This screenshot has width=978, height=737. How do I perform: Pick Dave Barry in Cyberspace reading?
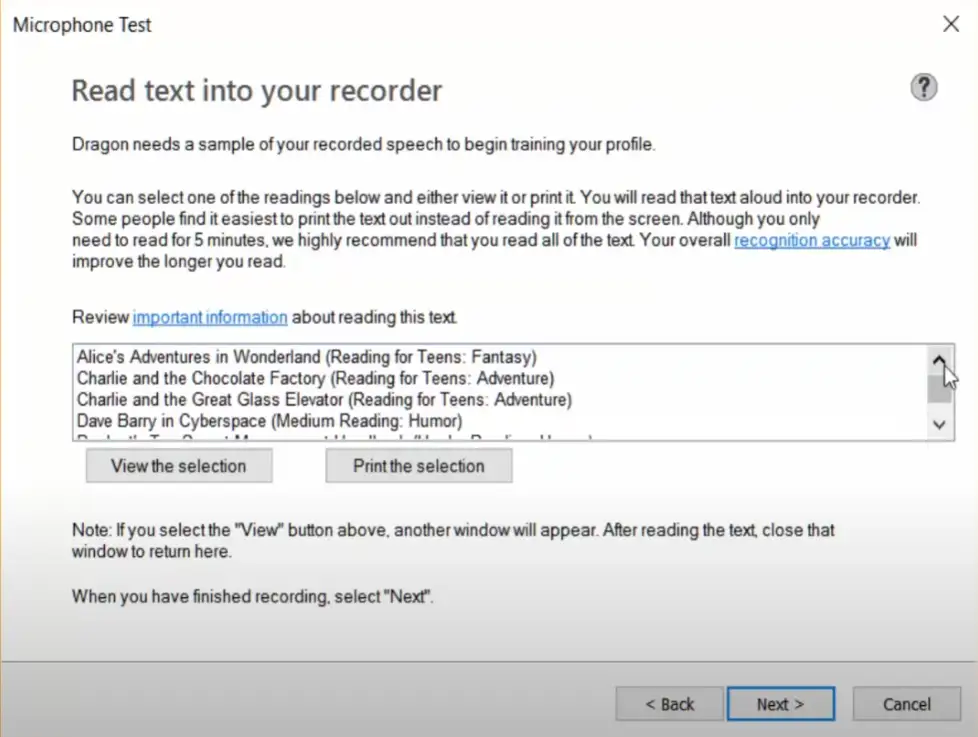(x=269, y=421)
